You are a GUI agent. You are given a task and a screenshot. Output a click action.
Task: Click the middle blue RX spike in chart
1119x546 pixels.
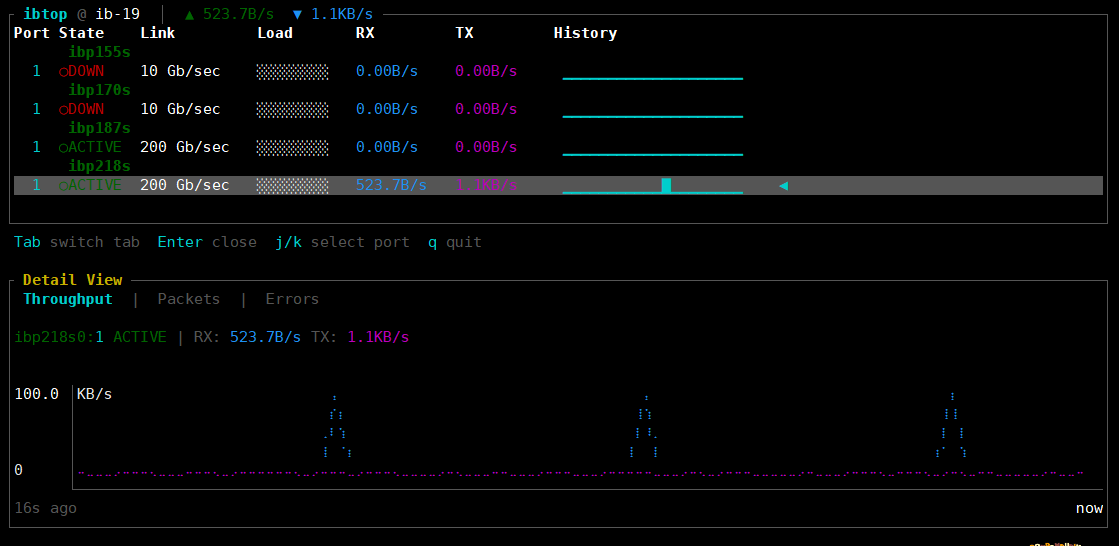click(644, 427)
